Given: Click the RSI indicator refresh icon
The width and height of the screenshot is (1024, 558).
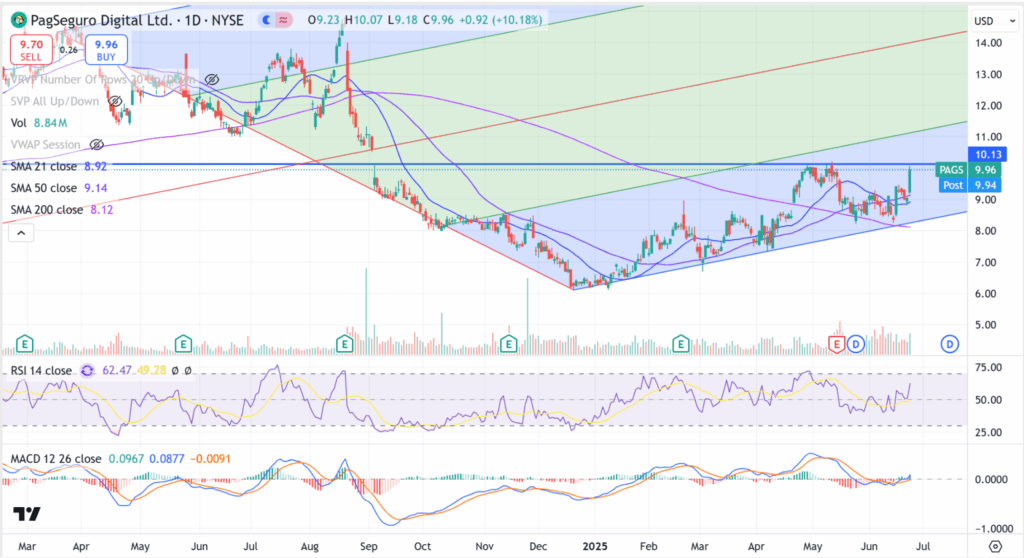Looking at the screenshot, I should click(x=87, y=370).
